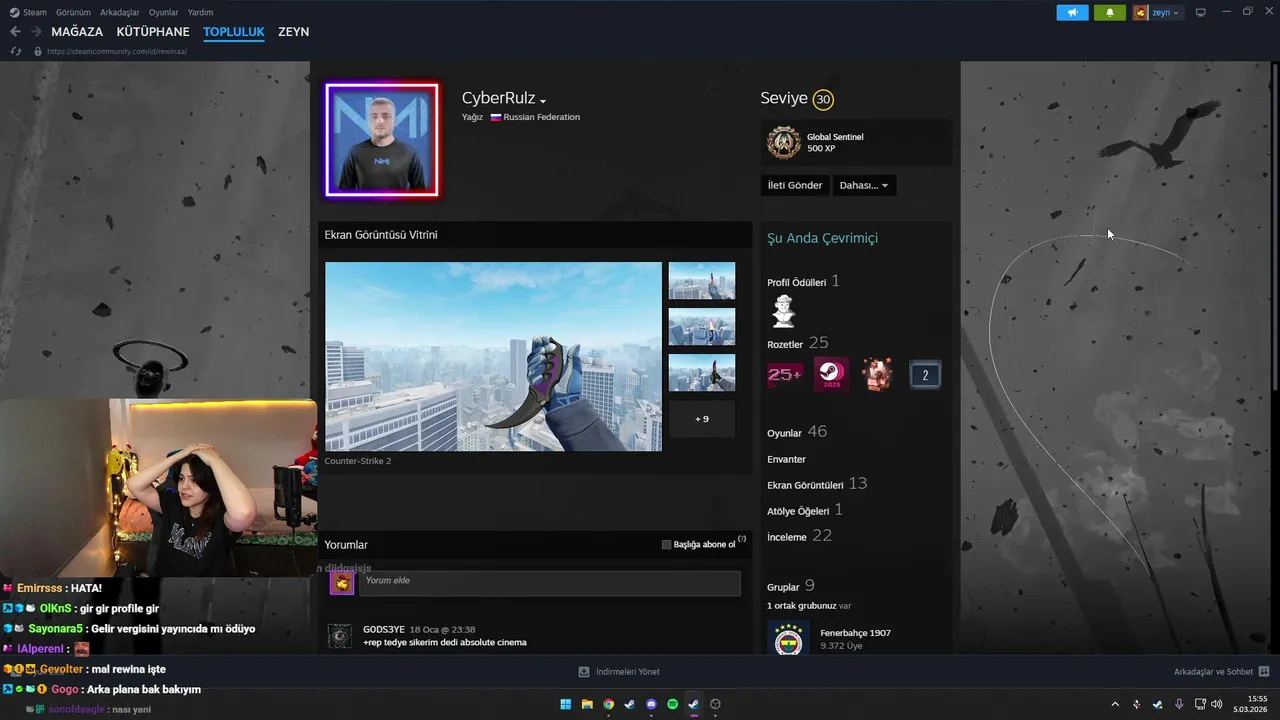The image size is (1280, 720).
Task: Open the Fenerbahçe 1907 group name
Action: 855,633
